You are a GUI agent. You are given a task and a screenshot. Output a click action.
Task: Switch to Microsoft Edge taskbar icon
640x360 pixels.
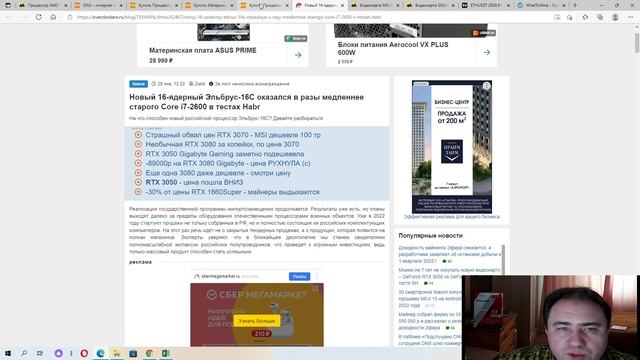100,353
